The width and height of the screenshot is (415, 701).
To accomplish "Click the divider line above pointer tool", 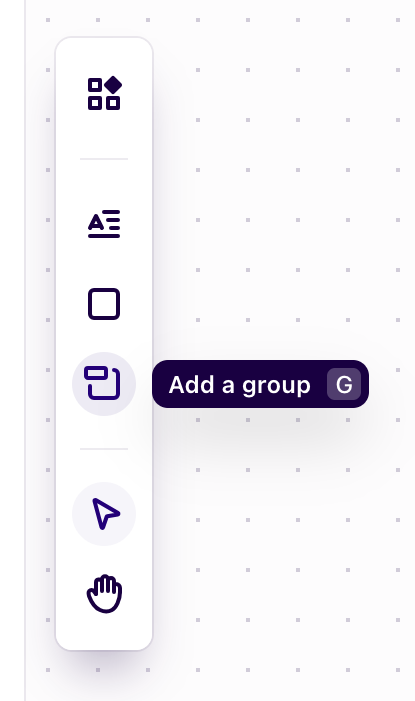I will click(104, 449).
